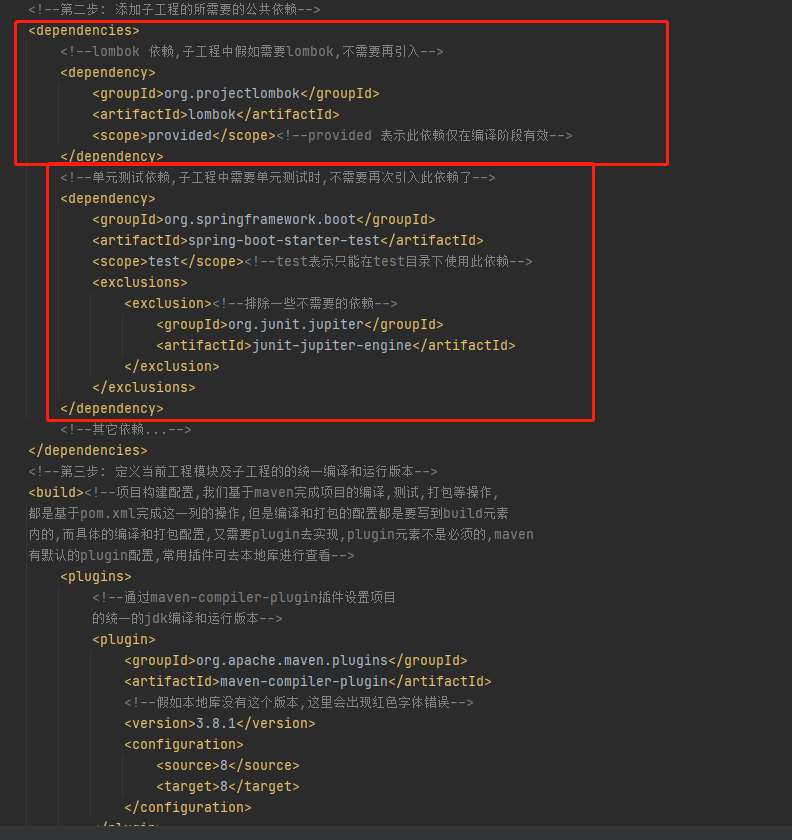
Task: Place cursor on opening <dependencies> tag
Action: point(84,31)
